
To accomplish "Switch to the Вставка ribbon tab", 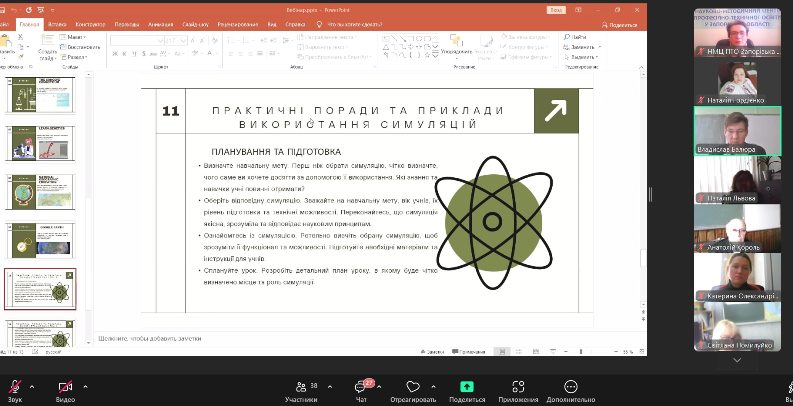I will pyautogui.click(x=57, y=24).
